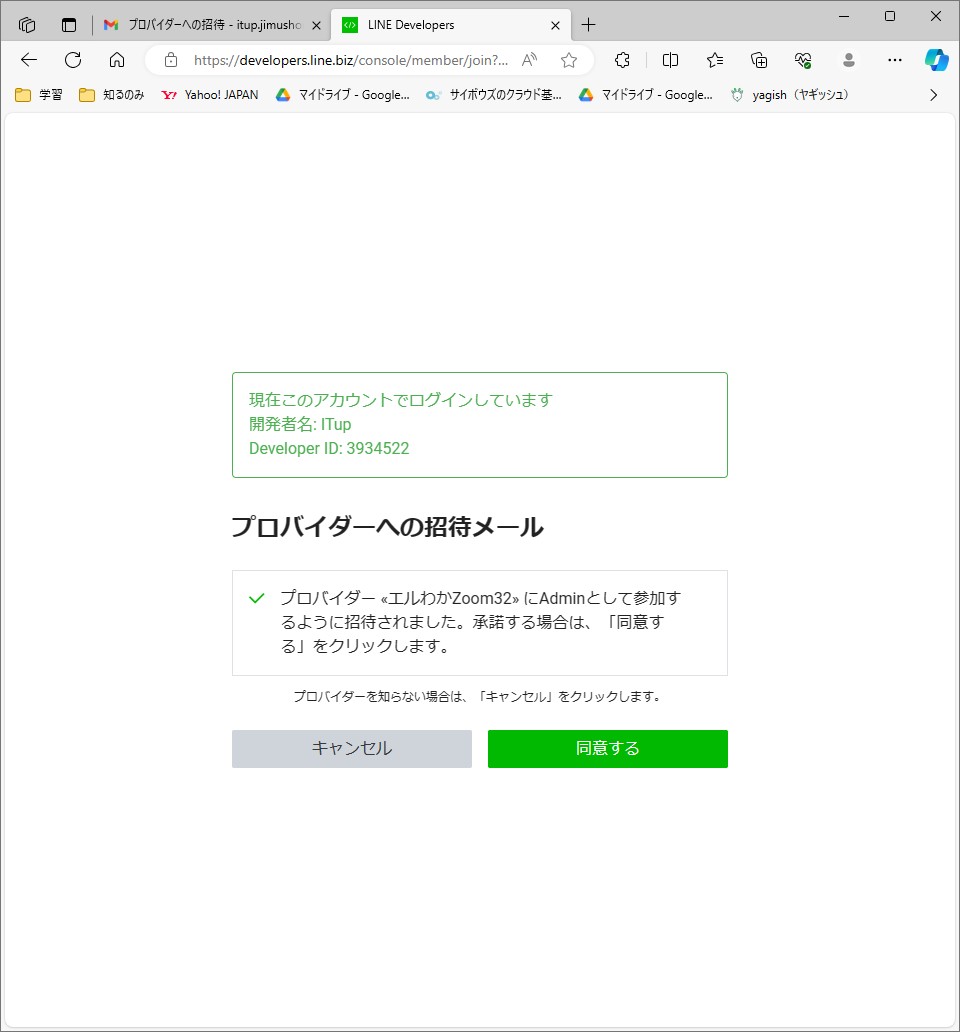Open Settings and more ellipsis menu
Image resolution: width=960 pixels, height=1032 pixels.
895,60
